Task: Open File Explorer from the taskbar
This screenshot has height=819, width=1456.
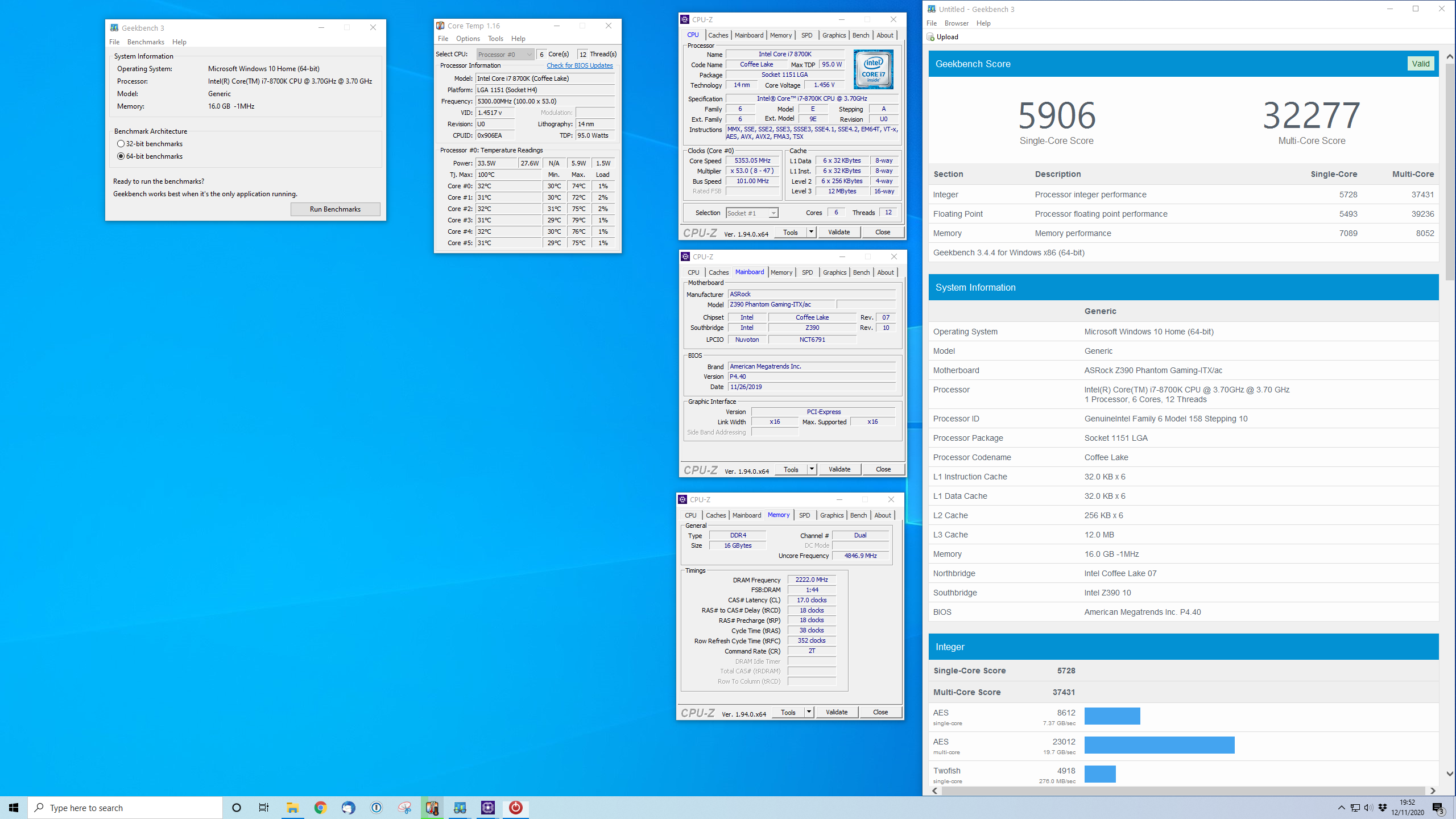Action: pos(292,808)
